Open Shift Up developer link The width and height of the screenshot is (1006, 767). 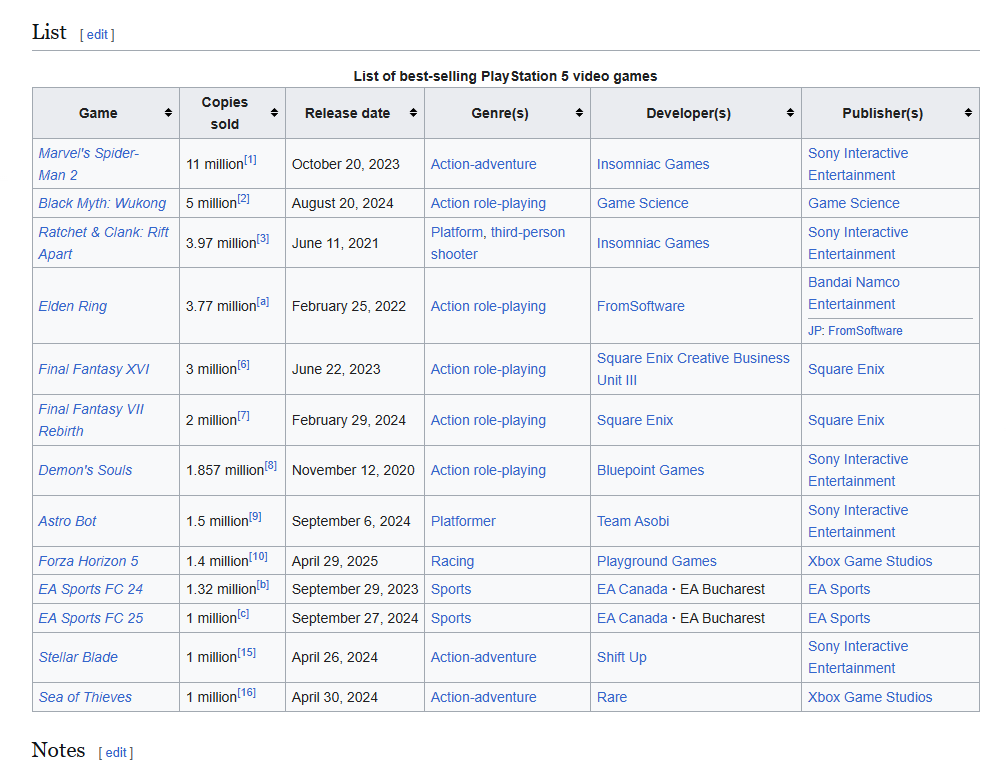coord(622,657)
